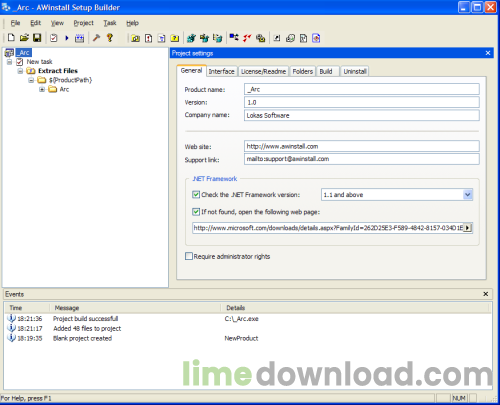Click the yellow question mark help icon

click(110, 38)
